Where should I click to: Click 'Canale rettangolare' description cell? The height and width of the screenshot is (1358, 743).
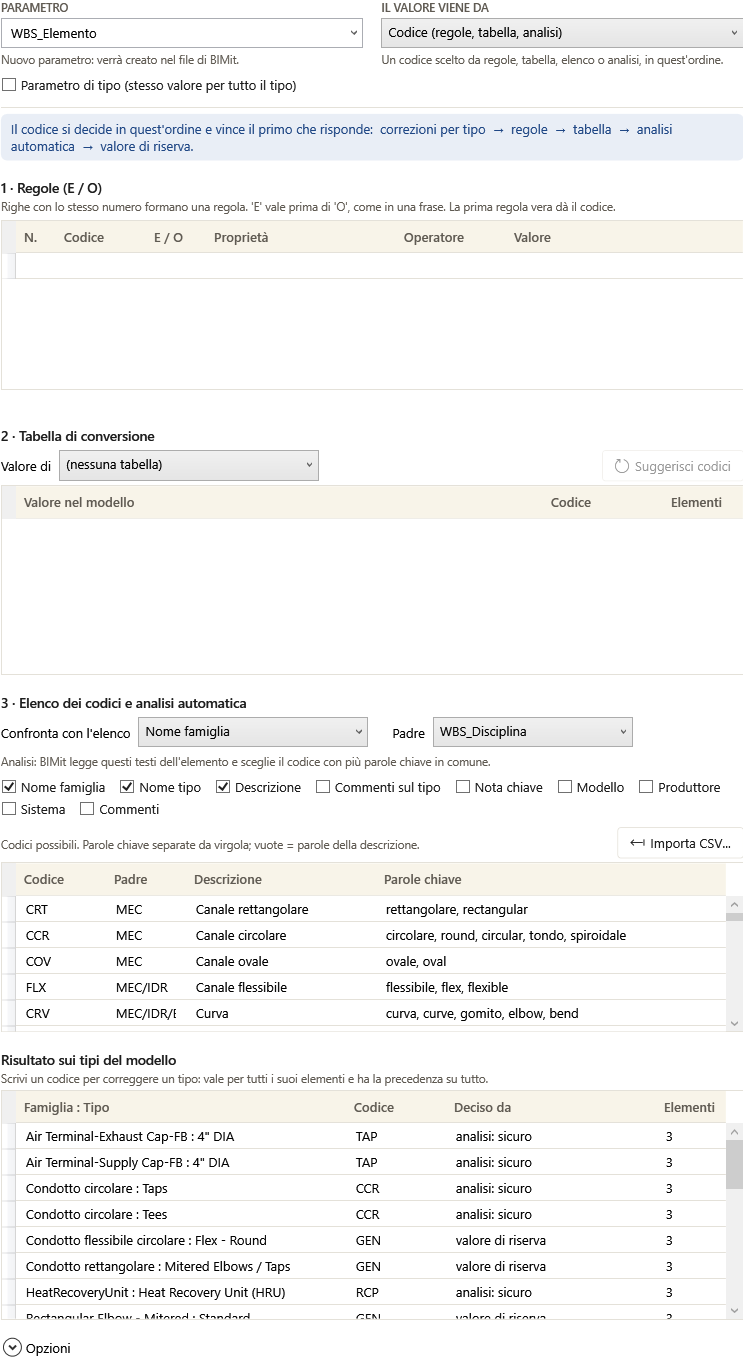coord(281,910)
